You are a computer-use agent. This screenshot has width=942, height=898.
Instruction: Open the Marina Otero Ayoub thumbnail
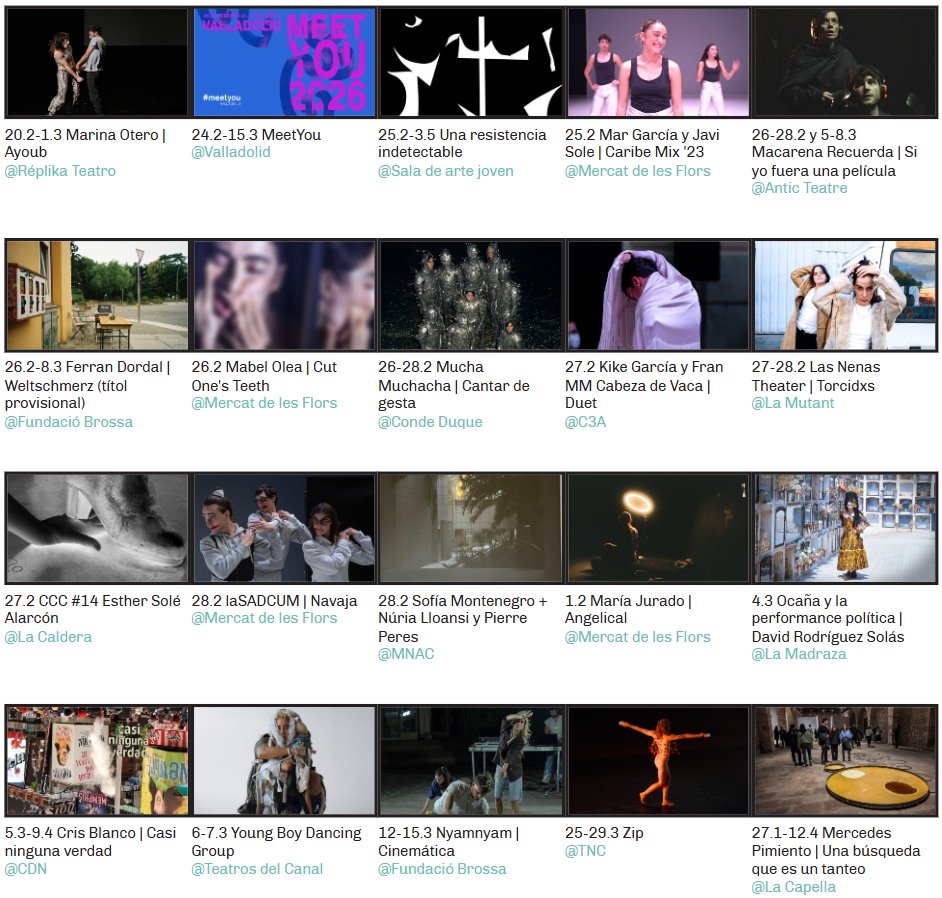(x=96, y=62)
